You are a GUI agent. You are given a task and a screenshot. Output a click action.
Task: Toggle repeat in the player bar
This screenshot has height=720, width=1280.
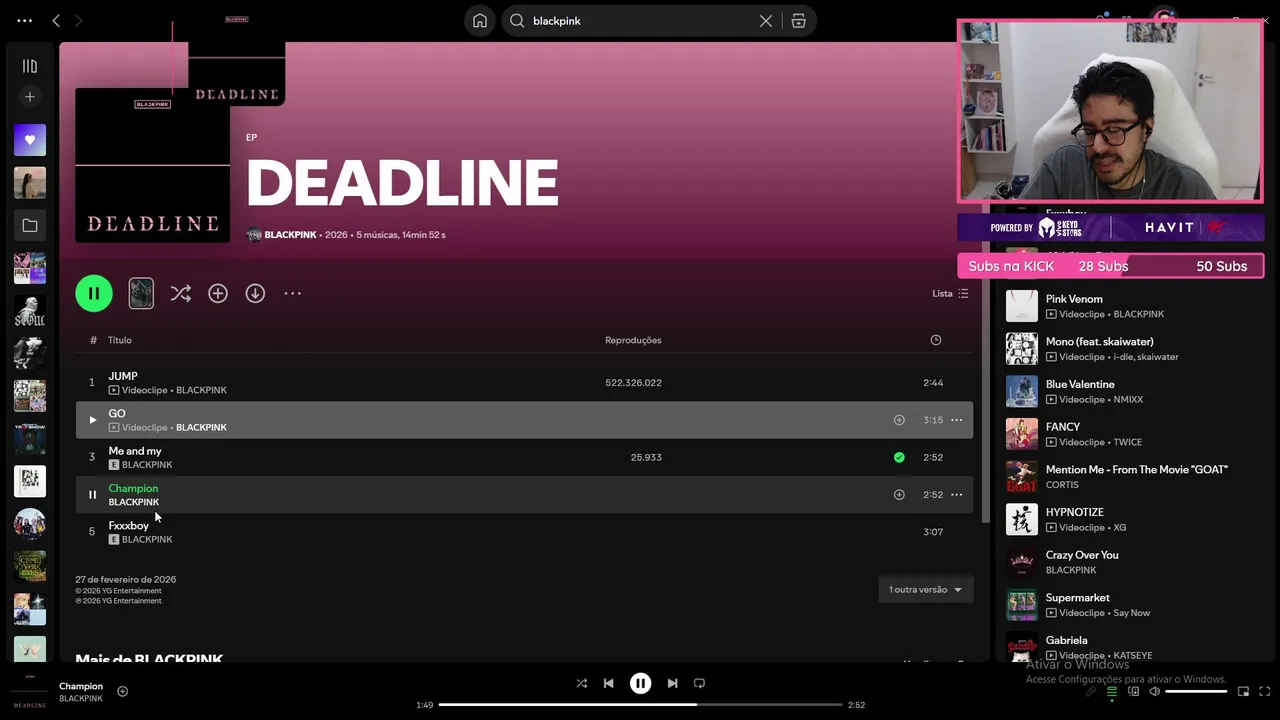coord(699,683)
